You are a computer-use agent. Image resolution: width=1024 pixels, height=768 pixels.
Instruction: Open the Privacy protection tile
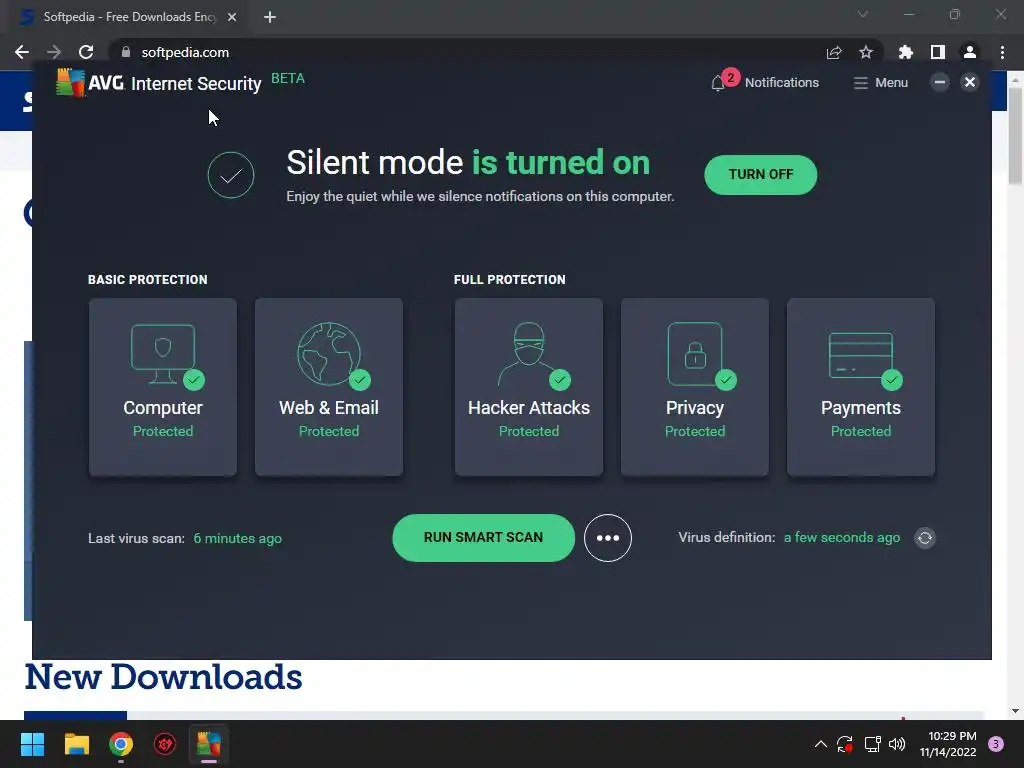(x=694, y=387)
